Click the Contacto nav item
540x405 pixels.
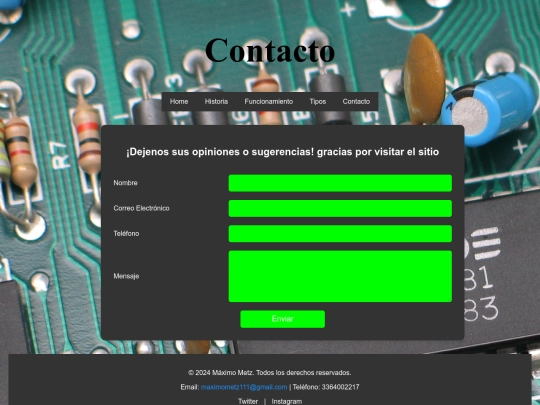coord(356,102)
